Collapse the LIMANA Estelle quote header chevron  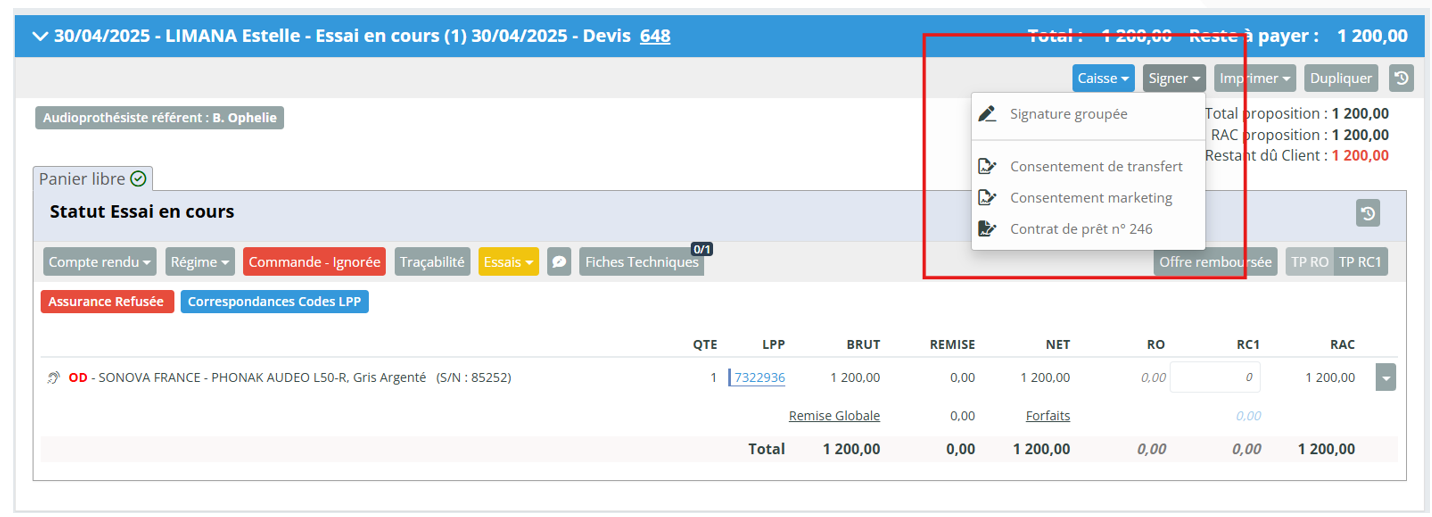(x=40, y=36)
